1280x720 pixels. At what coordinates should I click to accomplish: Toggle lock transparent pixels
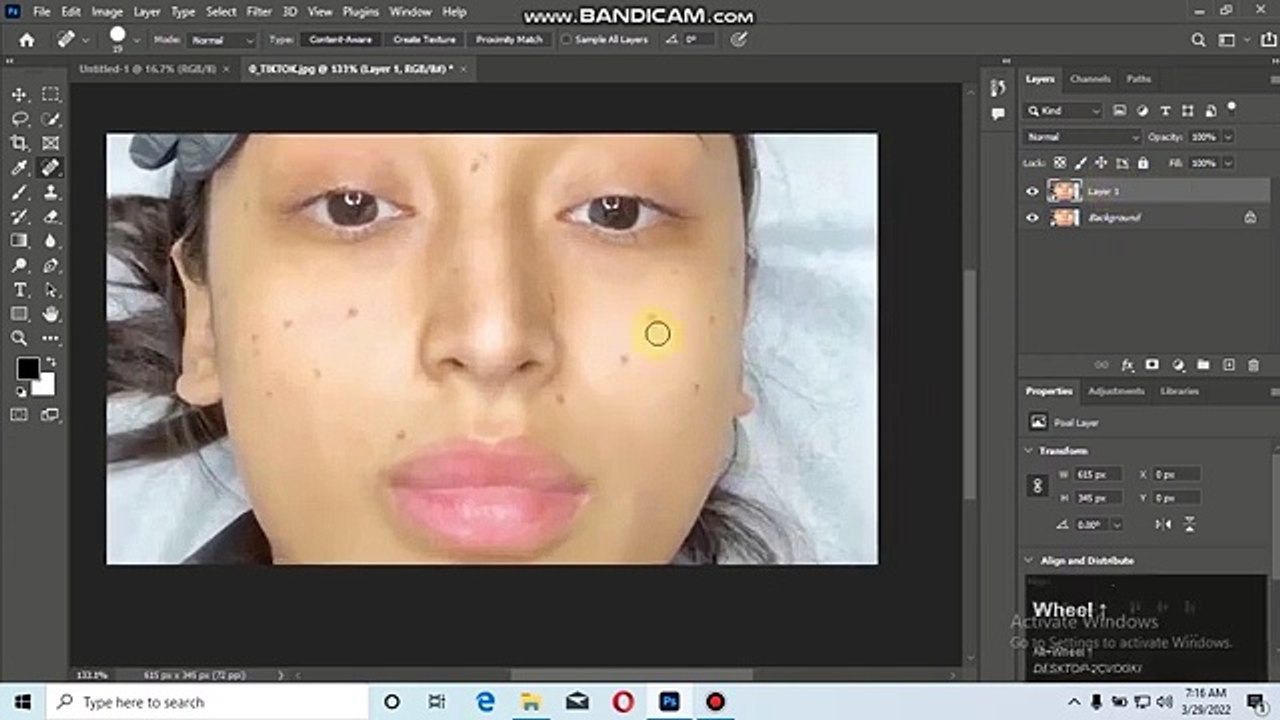point(1060,163)
